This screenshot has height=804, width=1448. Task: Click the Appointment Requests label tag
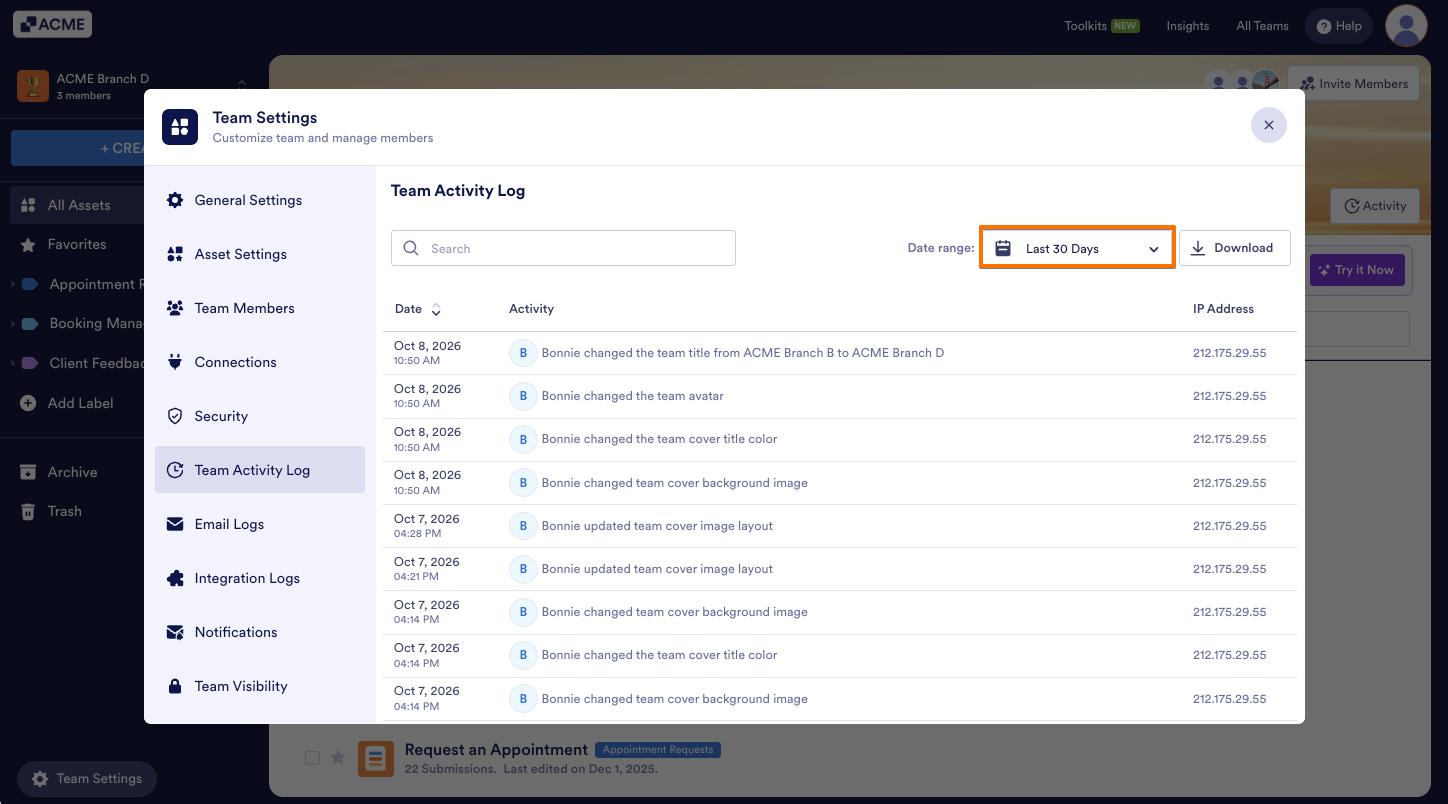658,749
